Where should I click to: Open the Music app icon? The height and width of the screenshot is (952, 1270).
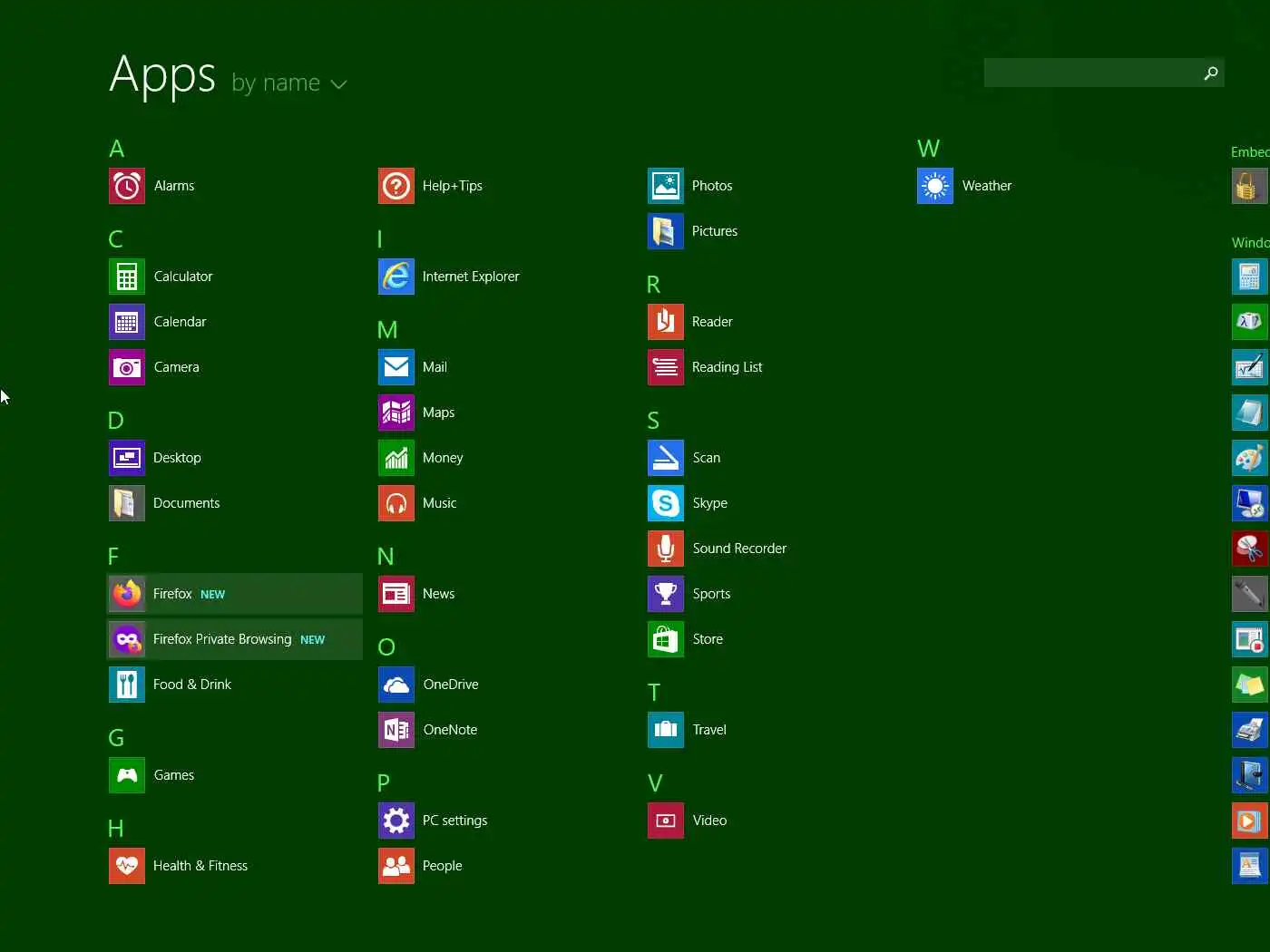pos(396,503)
